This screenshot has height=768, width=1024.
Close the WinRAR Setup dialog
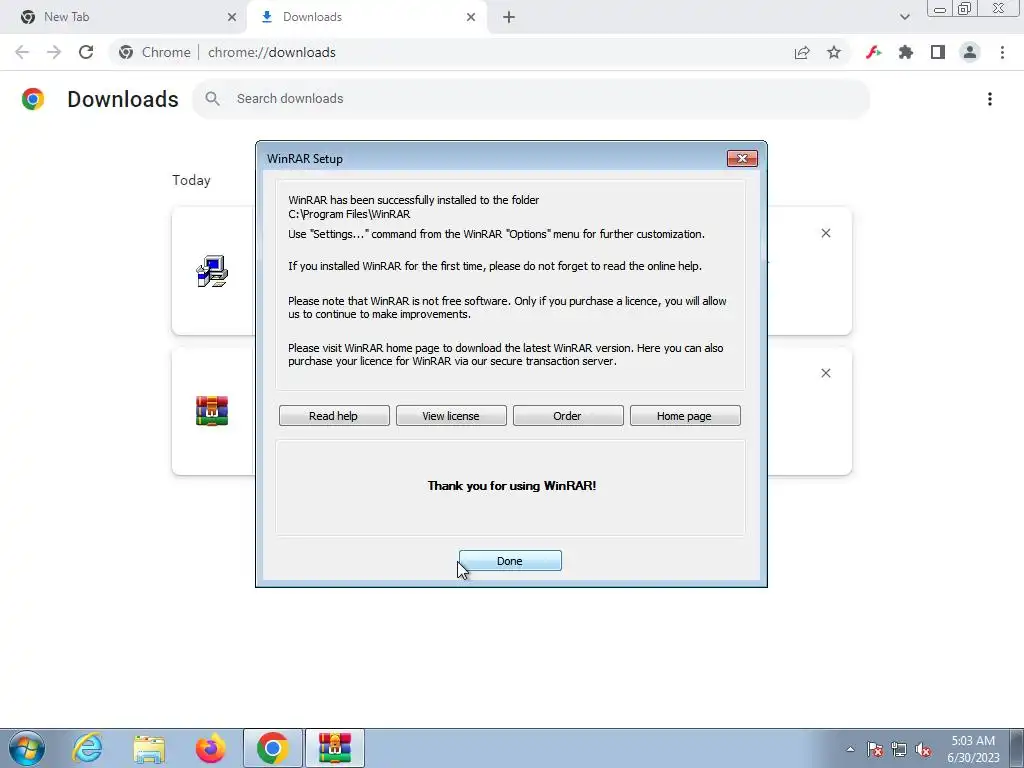click(742, 158)
